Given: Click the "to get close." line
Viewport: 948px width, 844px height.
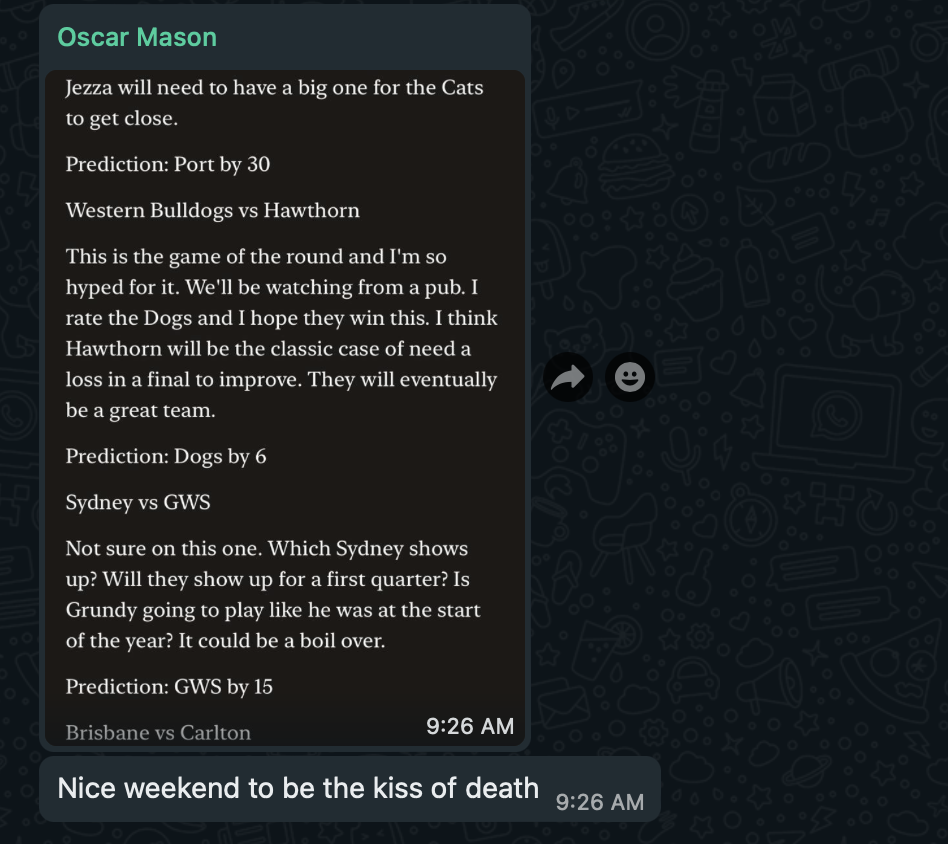Looking at the screenshot, I should pyautogui.click(x=121, y=118).
